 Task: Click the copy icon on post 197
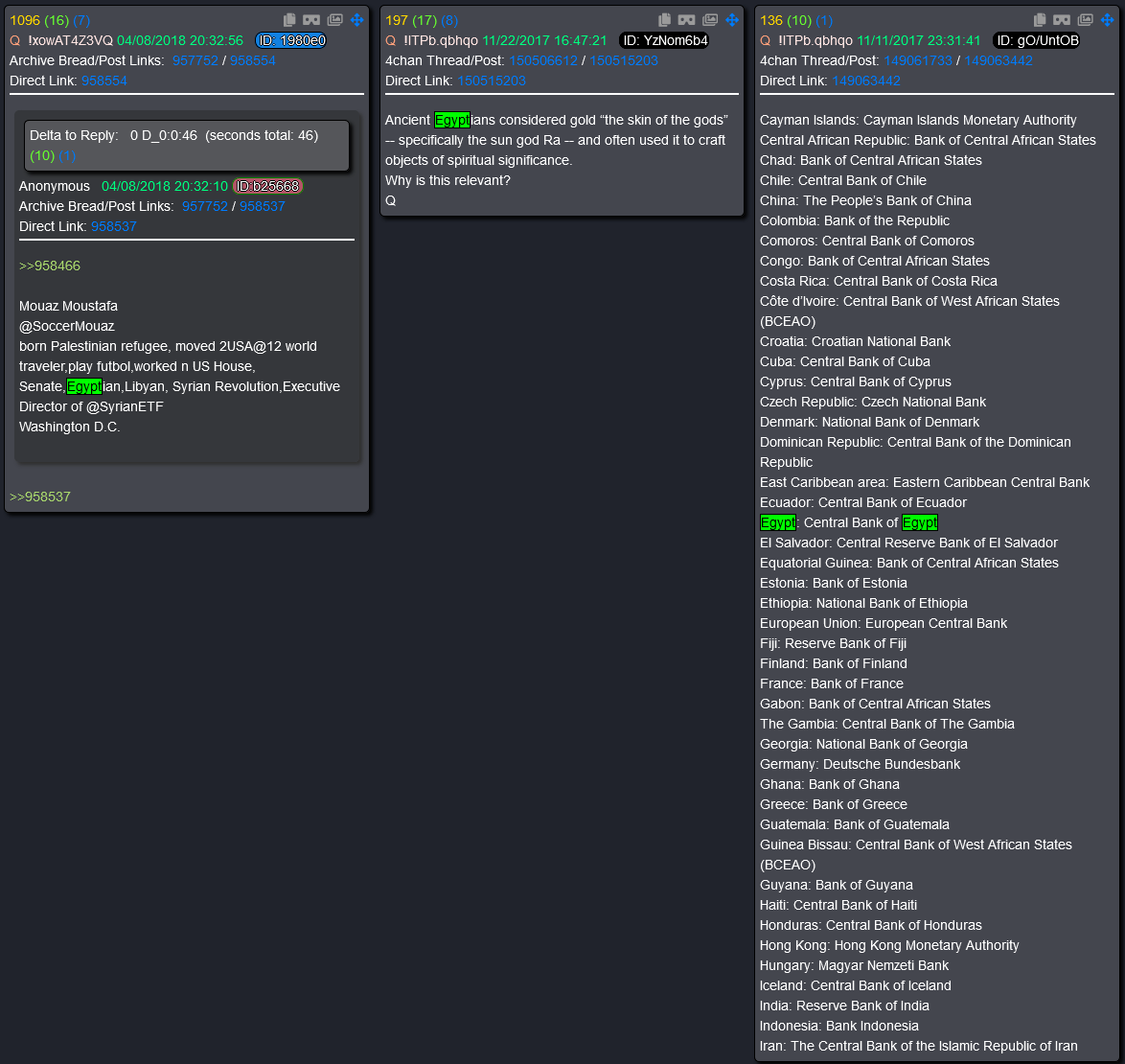(x=664, y=20)
